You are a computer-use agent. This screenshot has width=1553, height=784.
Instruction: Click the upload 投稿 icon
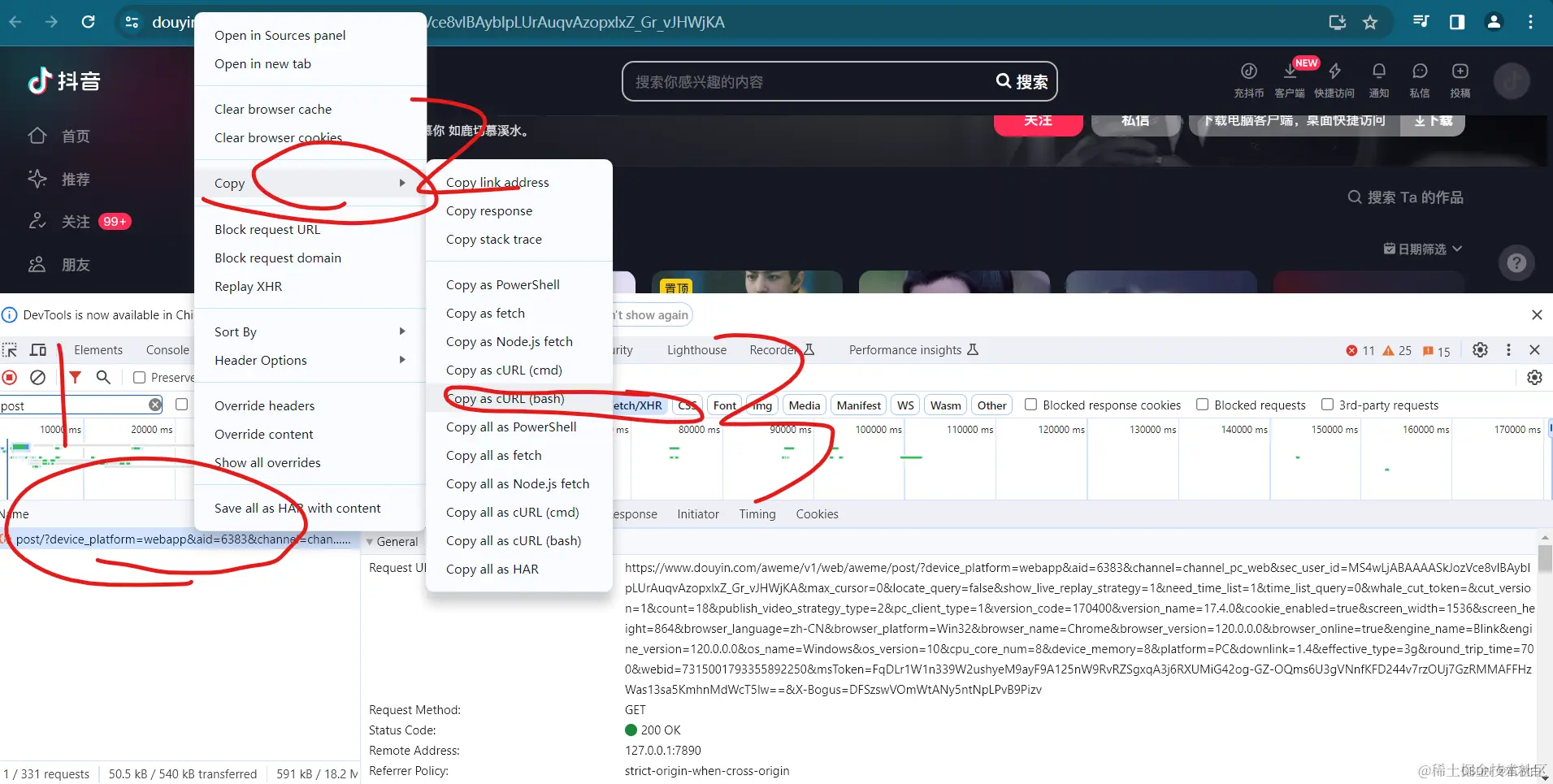click(x=1460, y=80)
